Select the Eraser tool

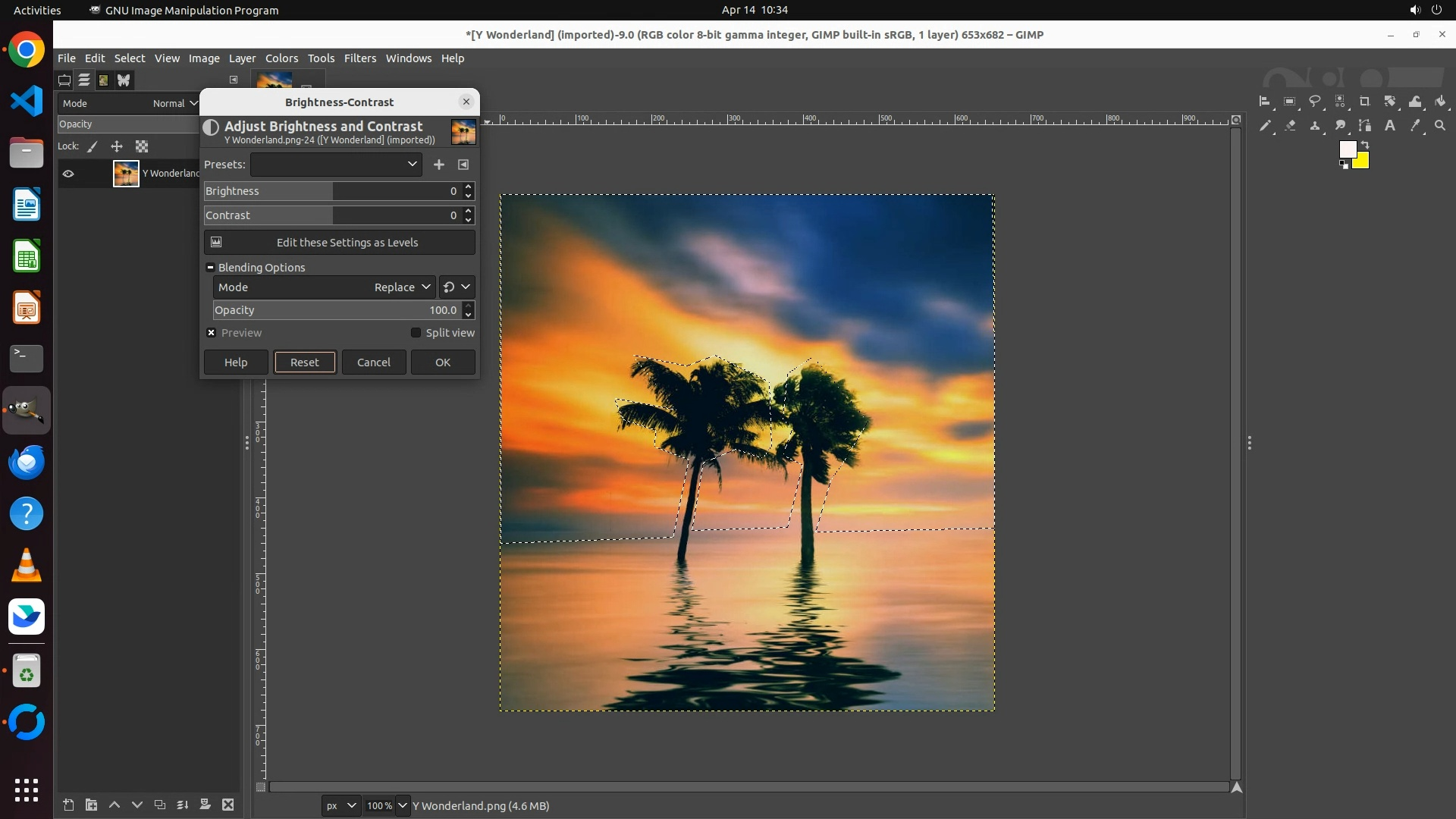1290,126
